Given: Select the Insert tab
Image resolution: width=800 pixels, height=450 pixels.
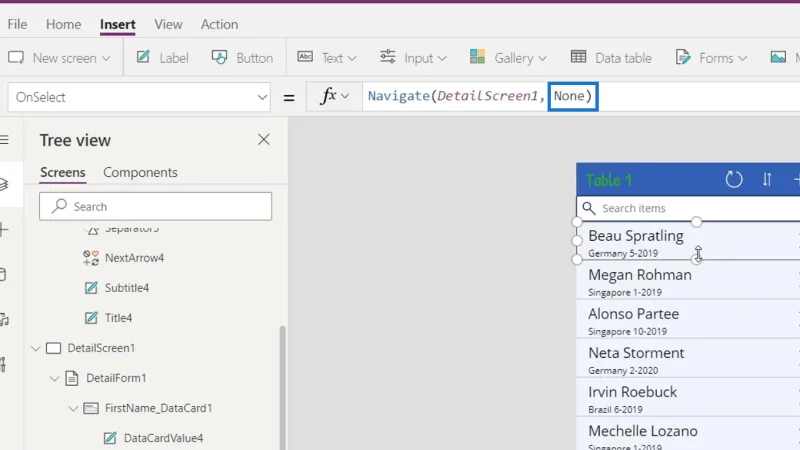Looking at the screenshot, I should [x=117, y=24].
